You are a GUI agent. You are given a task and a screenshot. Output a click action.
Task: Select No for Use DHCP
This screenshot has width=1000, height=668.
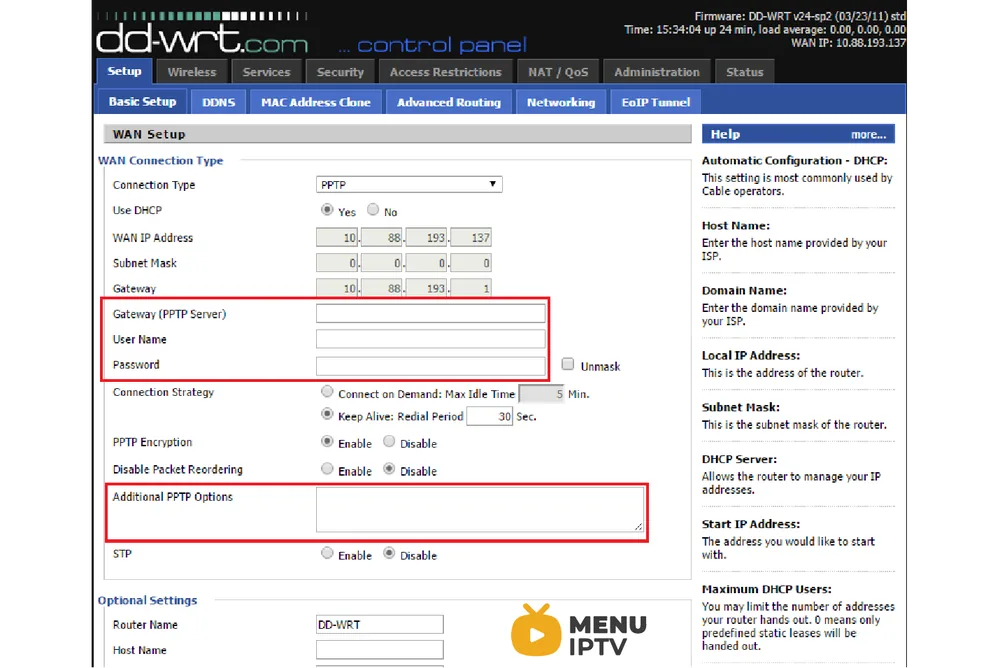pyautogui.click(x=373, y=209)
